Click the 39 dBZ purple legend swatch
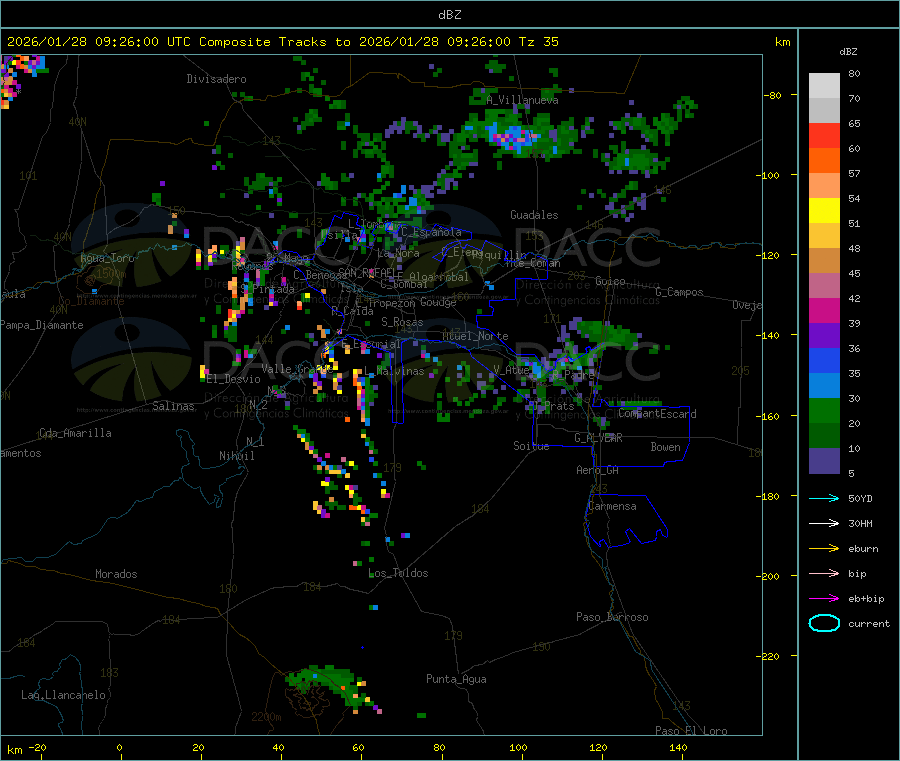This screenshot has width=900, height=761. (824, 335)
